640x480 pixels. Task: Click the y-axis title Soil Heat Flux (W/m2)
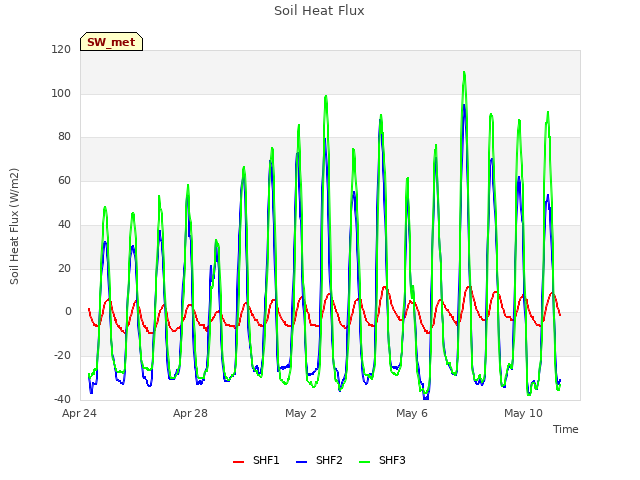pos(14,226)
